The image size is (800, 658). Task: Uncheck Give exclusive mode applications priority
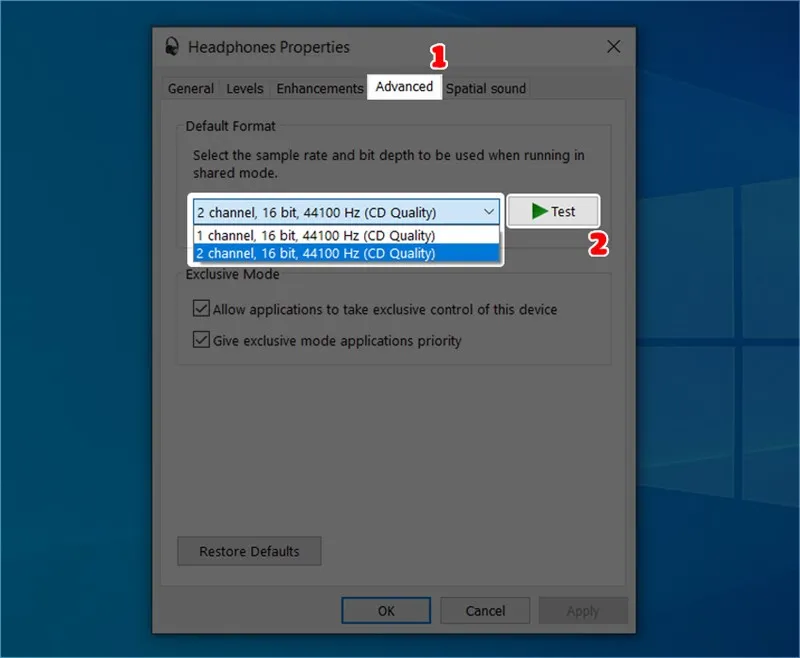coord(201,340)
